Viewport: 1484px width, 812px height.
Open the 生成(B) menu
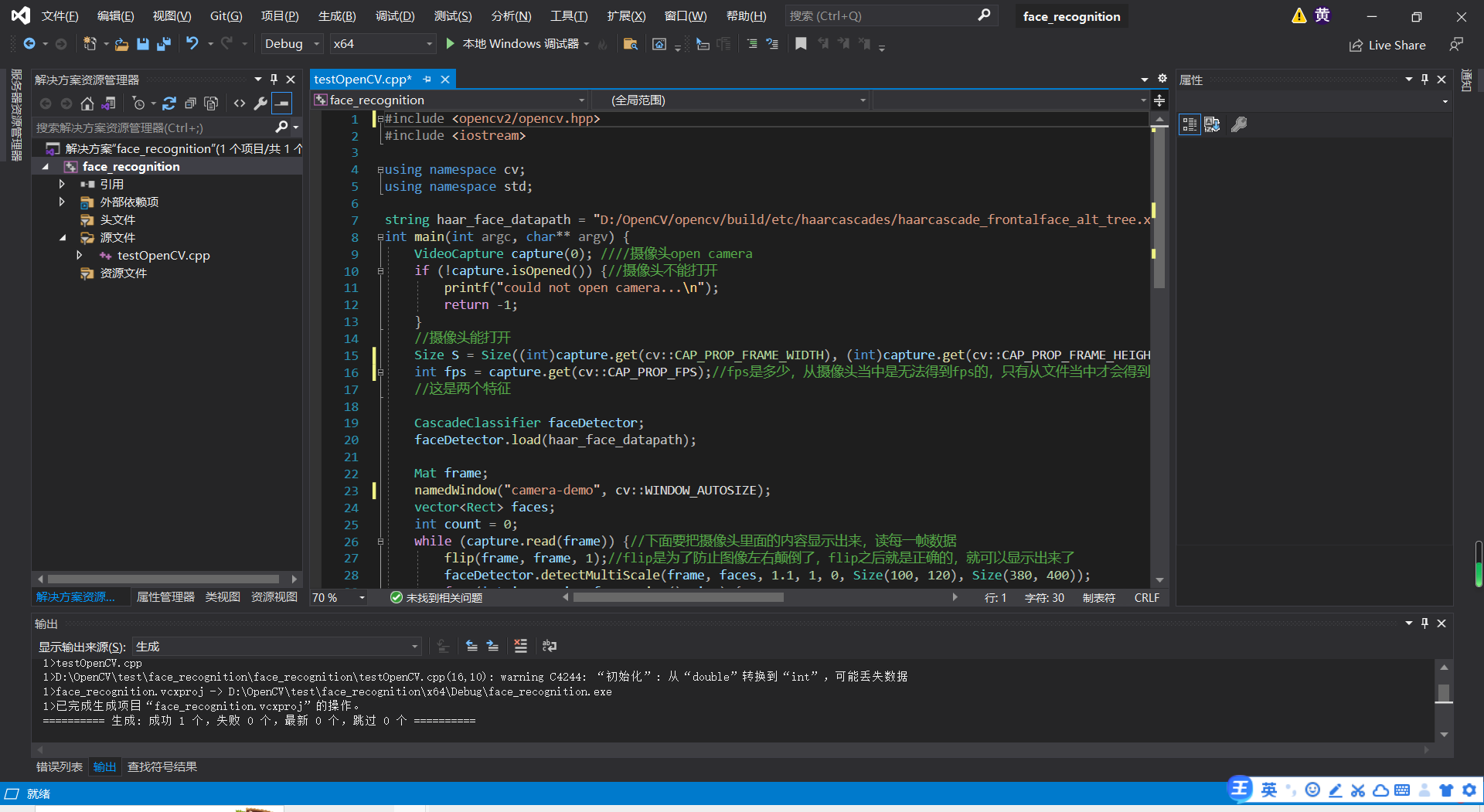337,16
